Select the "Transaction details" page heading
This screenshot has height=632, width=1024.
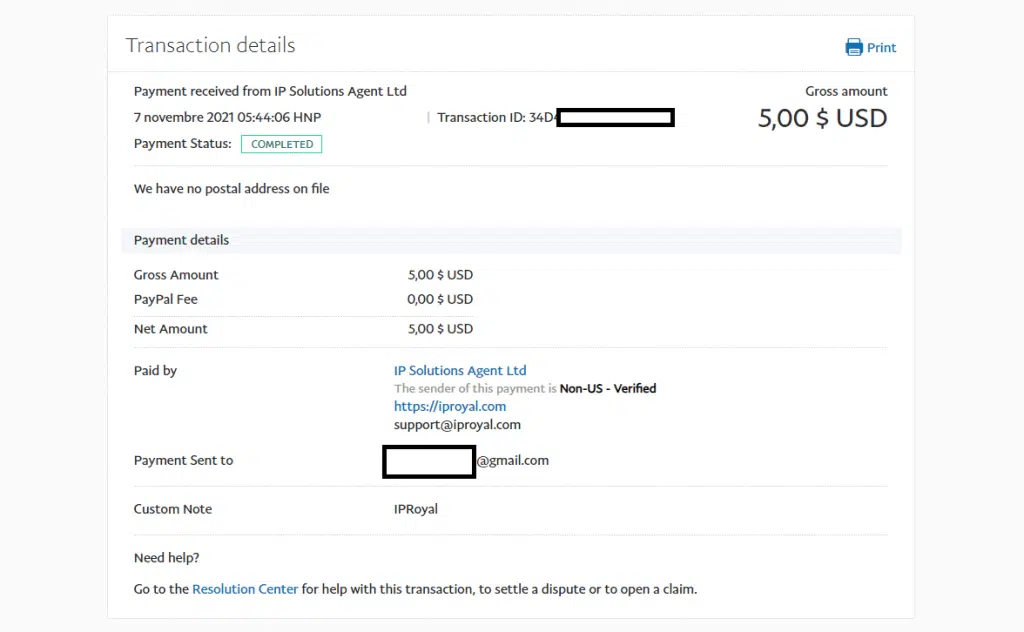coord(210,45)
